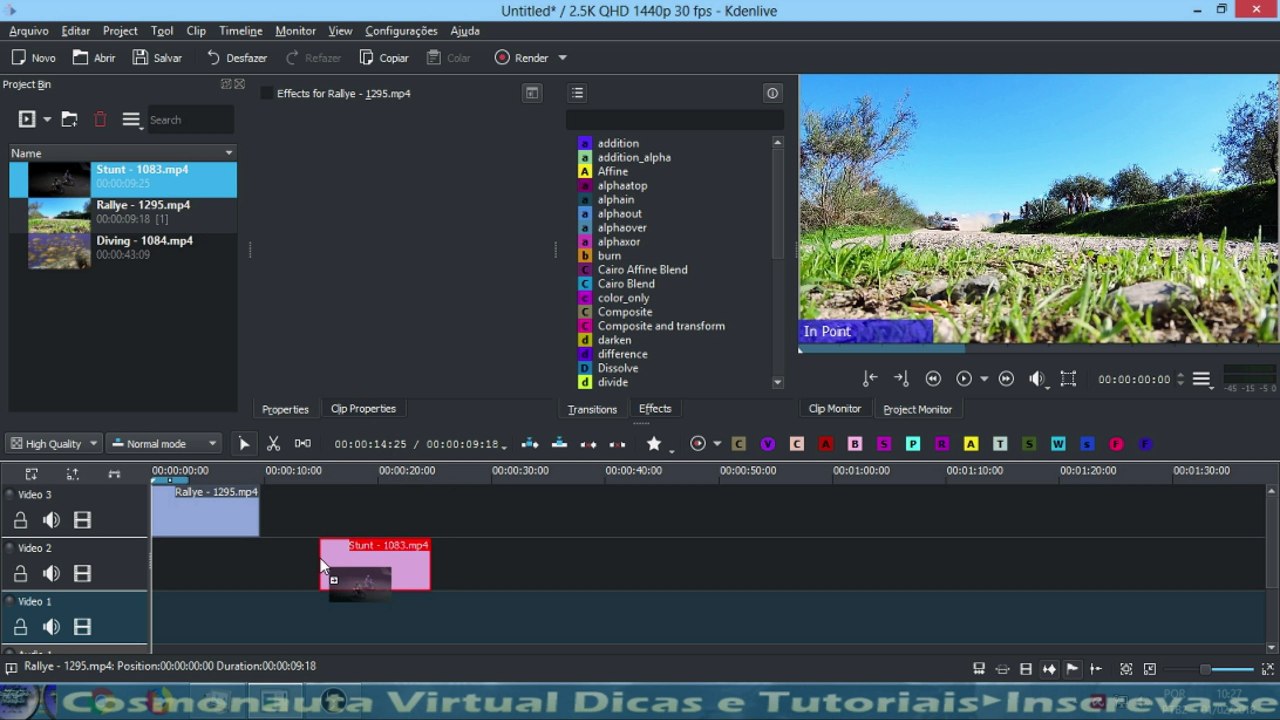
Task: Click the Desfazer undo button
Action: tap(237, 58)
